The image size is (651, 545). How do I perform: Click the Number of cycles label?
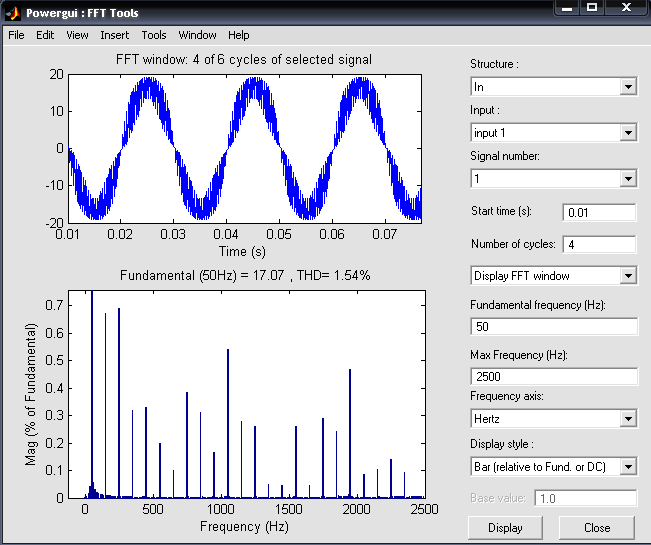point(513,244)
